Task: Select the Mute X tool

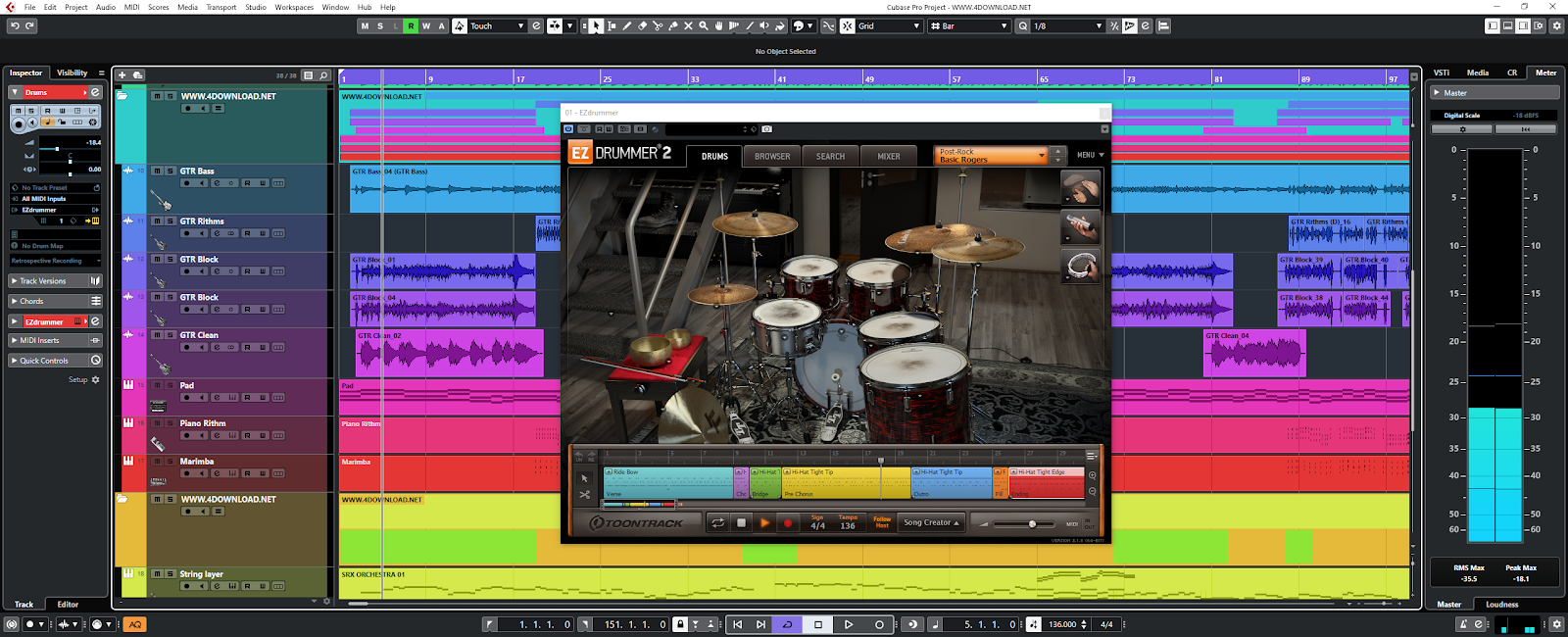Action: click(x=688, y=26)
